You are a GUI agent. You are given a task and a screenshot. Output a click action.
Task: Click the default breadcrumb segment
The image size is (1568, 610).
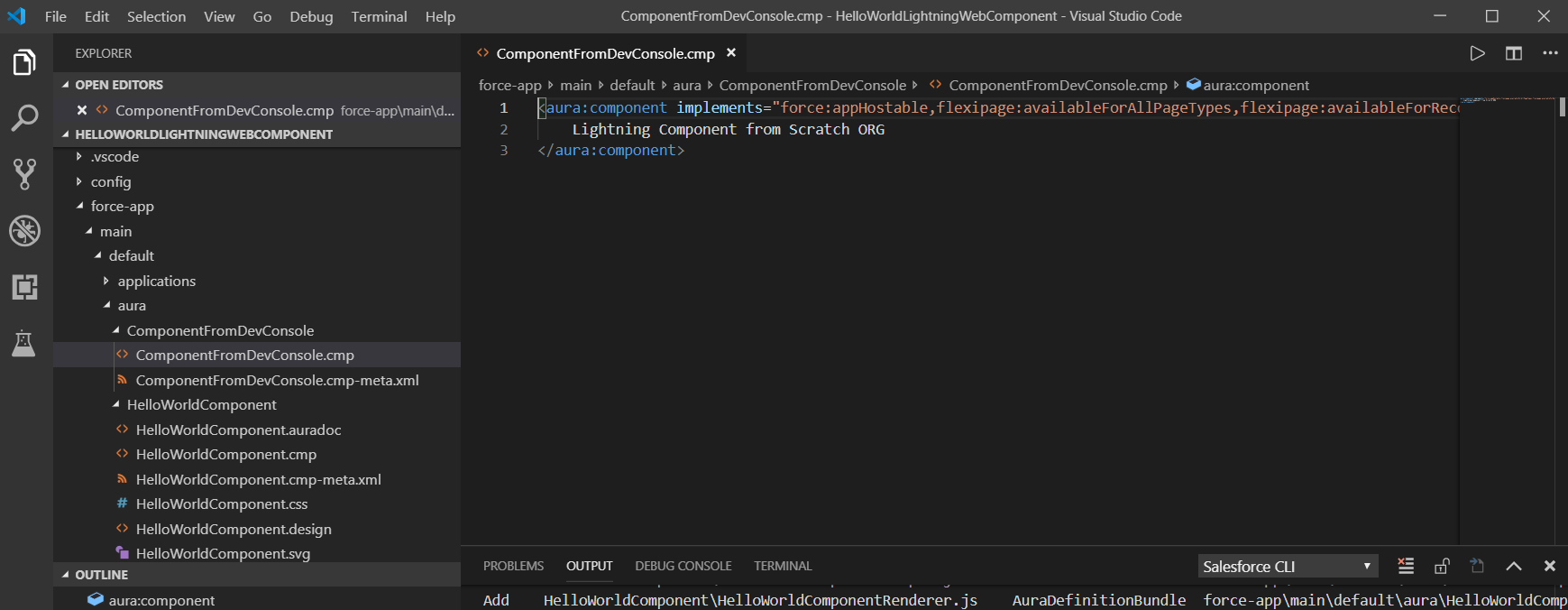(x=632, y=85)
